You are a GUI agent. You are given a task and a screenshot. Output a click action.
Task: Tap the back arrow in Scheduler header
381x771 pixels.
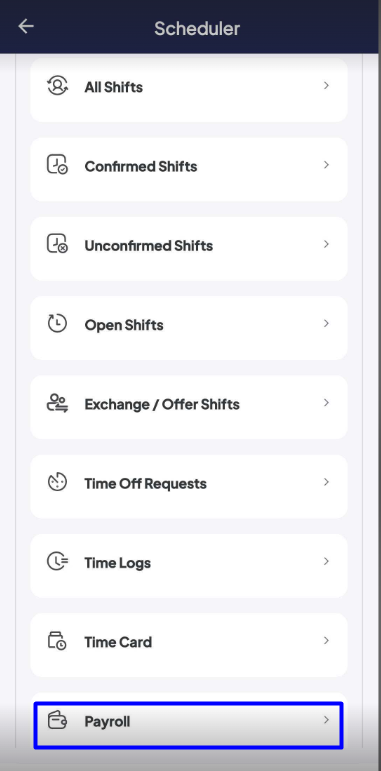[x=26, y=27]
